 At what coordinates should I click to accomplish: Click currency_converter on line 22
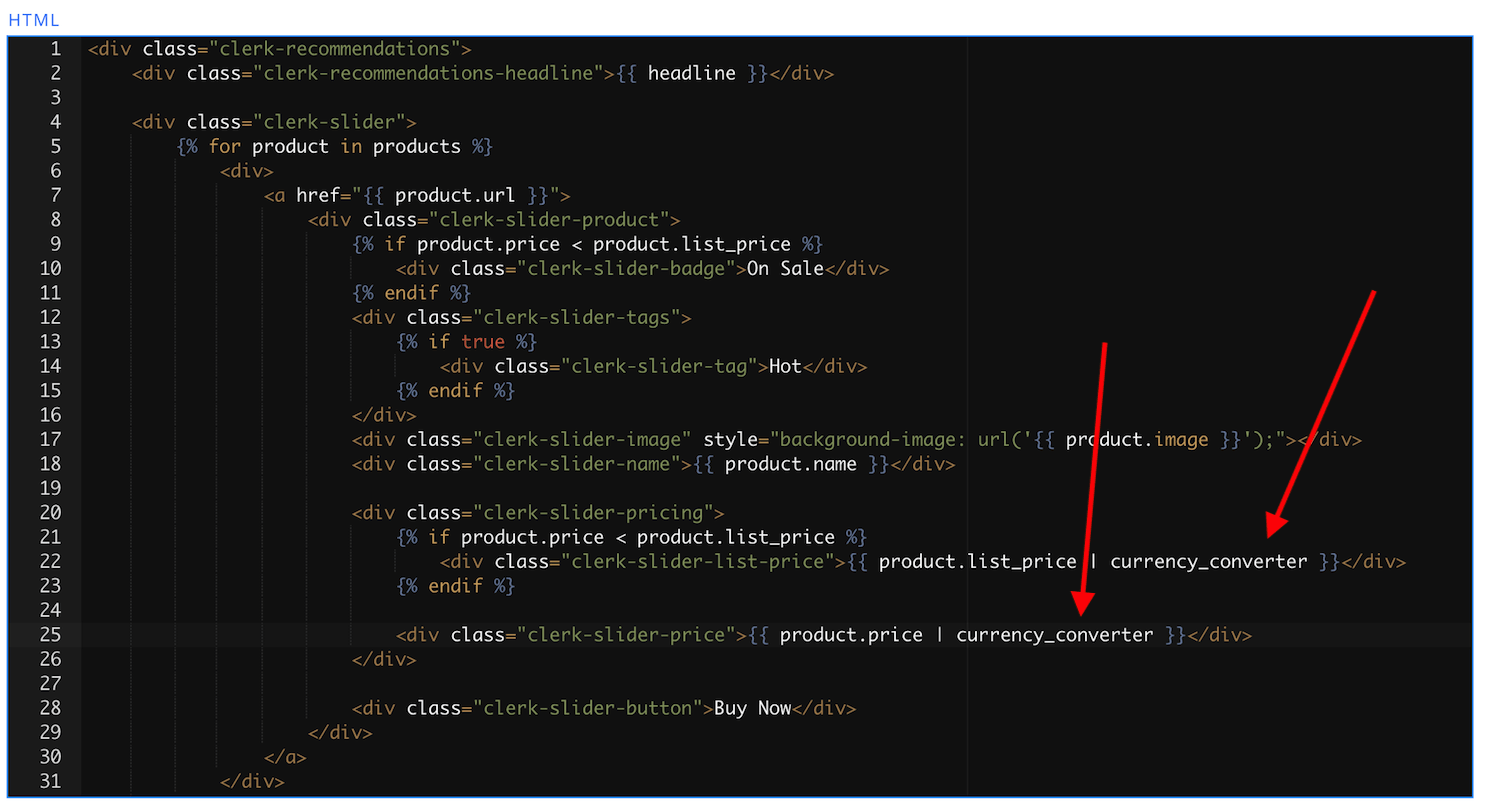pyautogui.click(x=1208, y=562)
